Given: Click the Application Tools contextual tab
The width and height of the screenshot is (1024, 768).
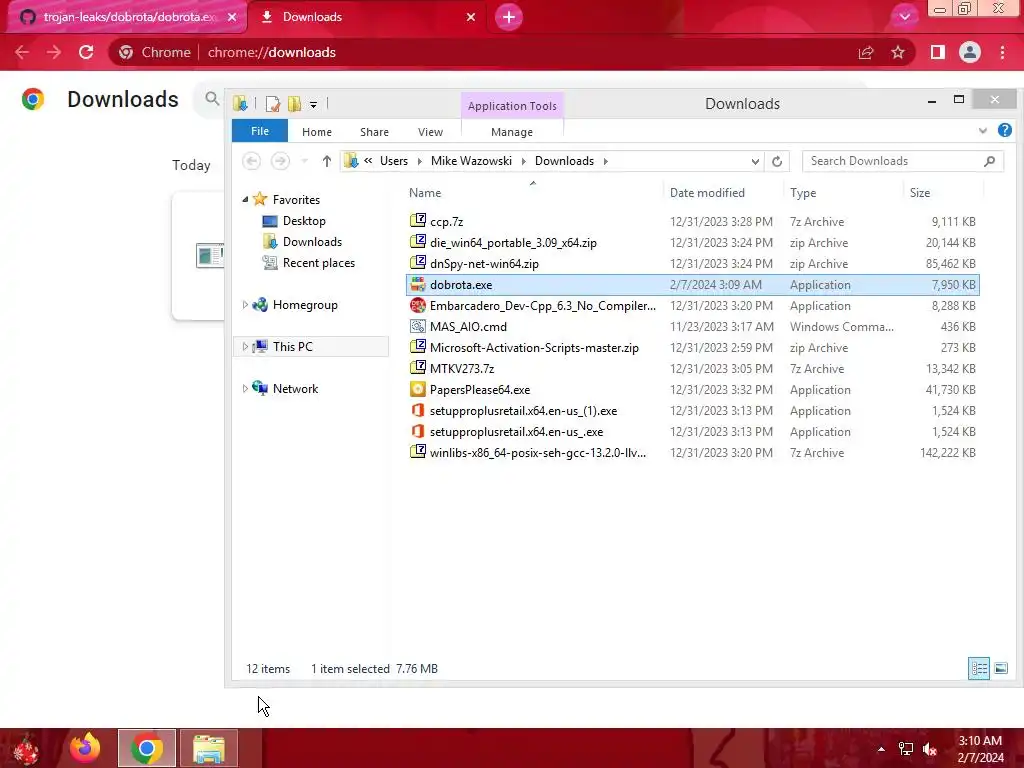Looking at the screenshot, I should point(512,106).
